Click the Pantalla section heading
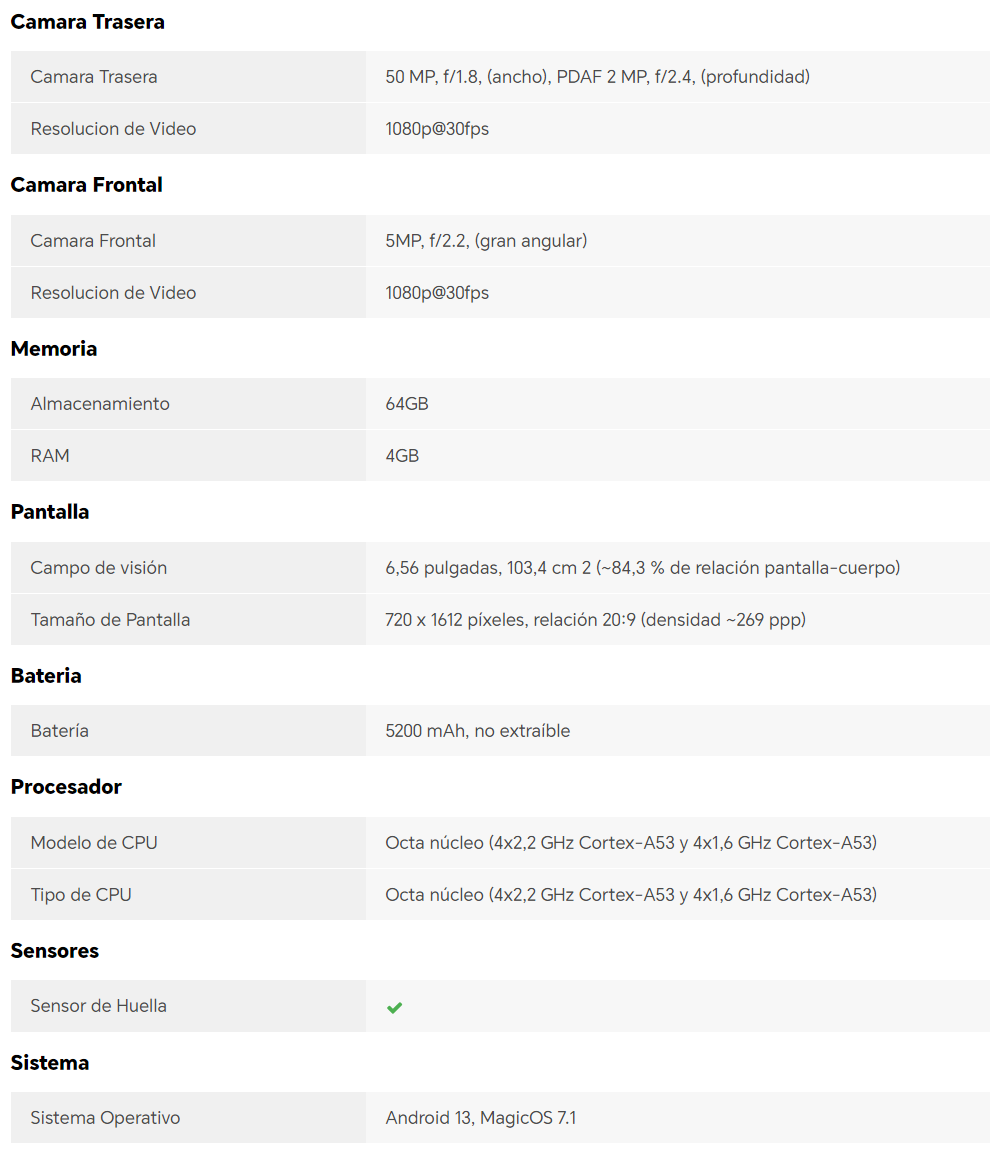The height and width of the screenshot is (1172, 990). click(x=50, y=512)
